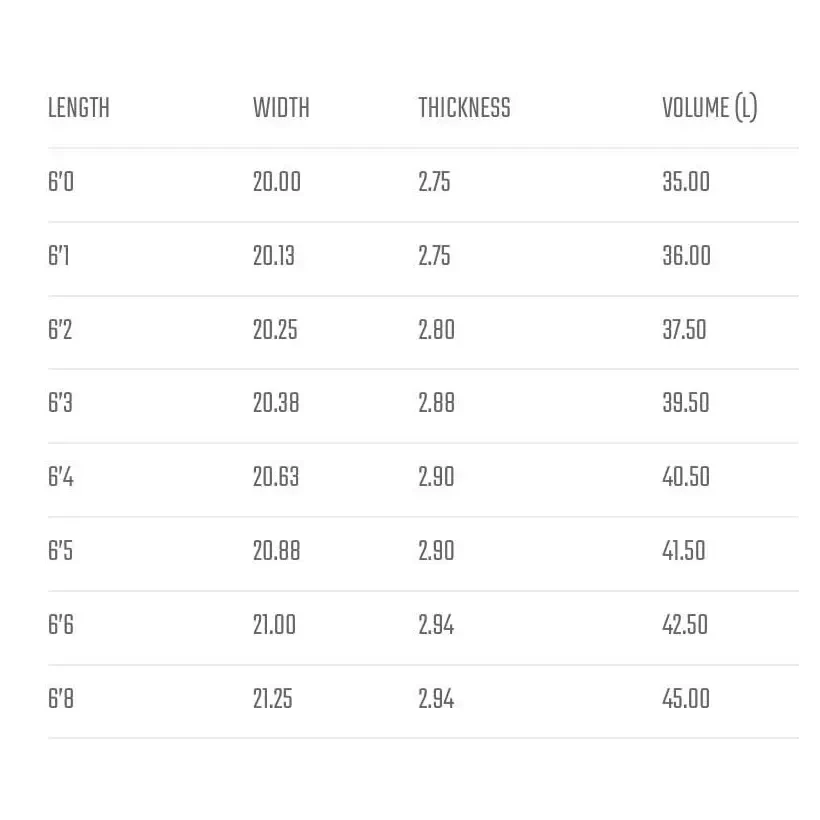
Task: Select the 6'8 length cell
Action: pos(61,699)
